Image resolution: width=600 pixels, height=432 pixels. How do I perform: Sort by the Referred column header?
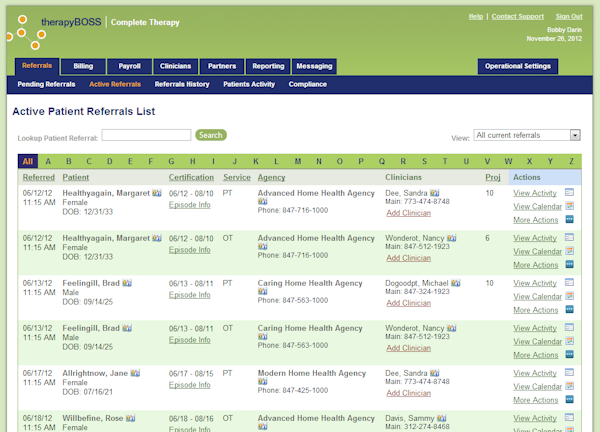(39, 178)
